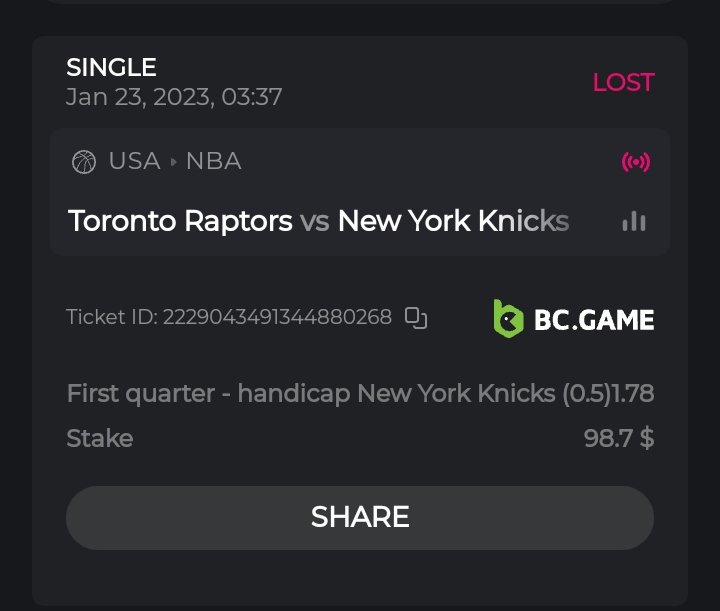Click the SINGLE bet type heading
Image resolution: width=720 pixels, height=611 pixels.
[111, 68]
